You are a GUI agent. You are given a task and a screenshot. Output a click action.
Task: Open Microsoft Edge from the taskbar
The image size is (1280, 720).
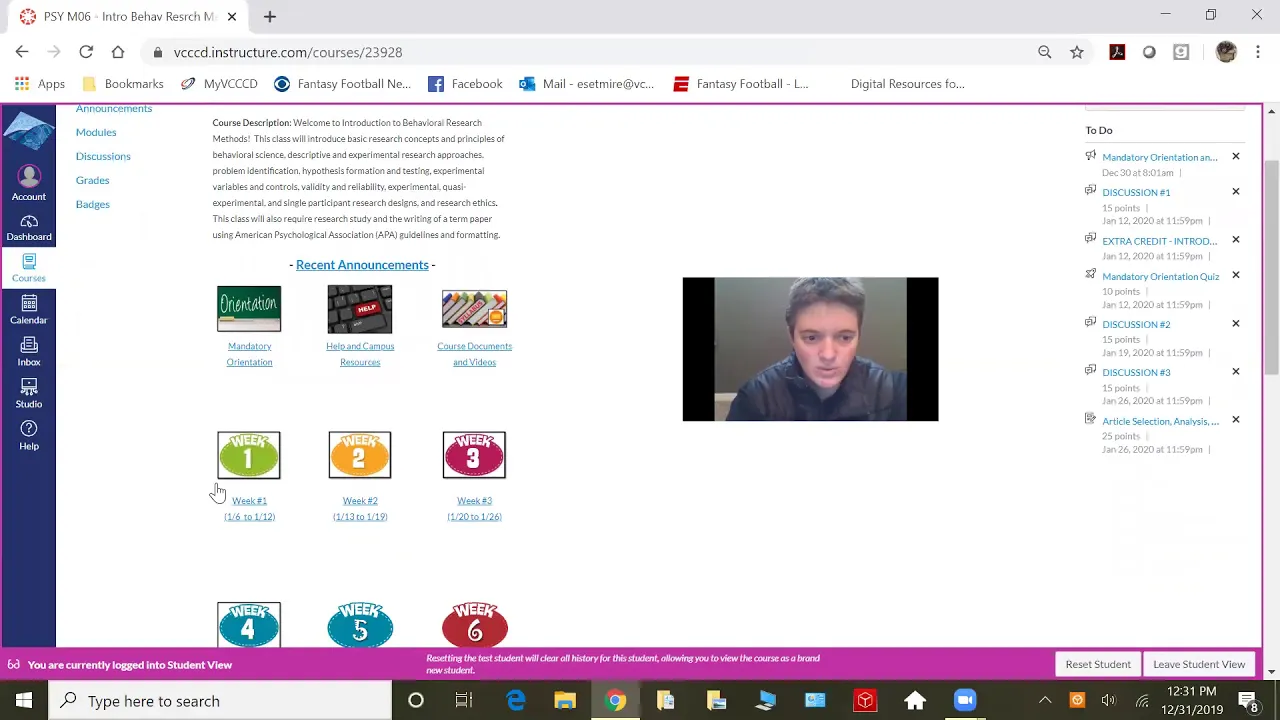click(x=515, y=700)
